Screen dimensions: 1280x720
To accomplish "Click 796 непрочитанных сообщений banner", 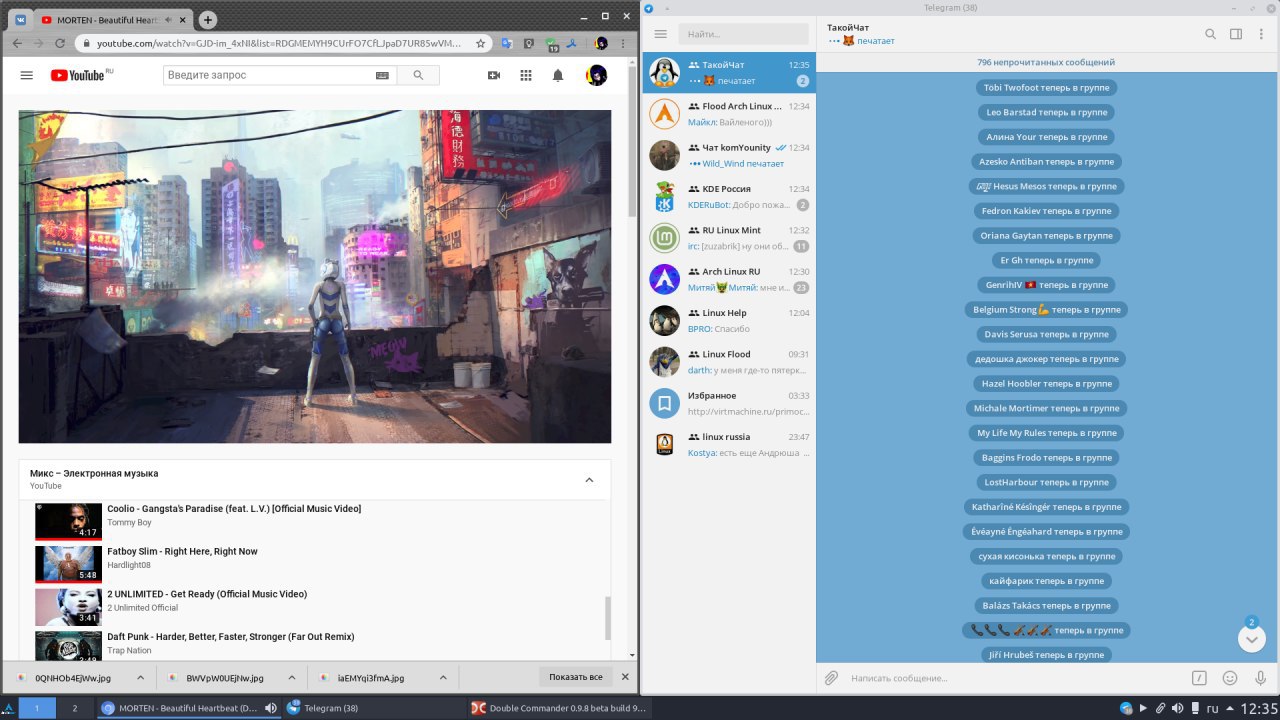I will pyautogui.click(x=1046, y=62).
